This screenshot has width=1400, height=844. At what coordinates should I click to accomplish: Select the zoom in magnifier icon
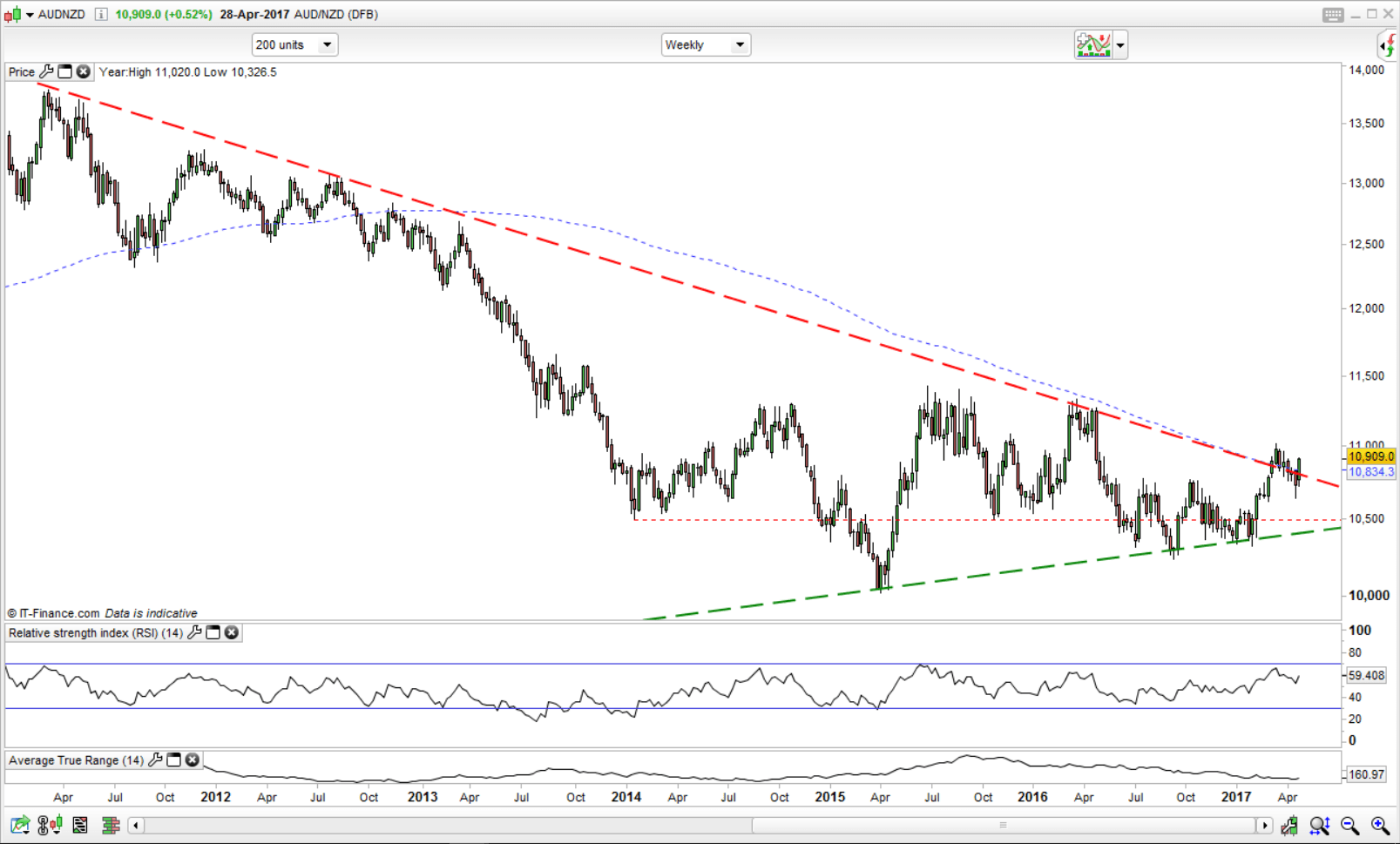tap(1378, 825)
